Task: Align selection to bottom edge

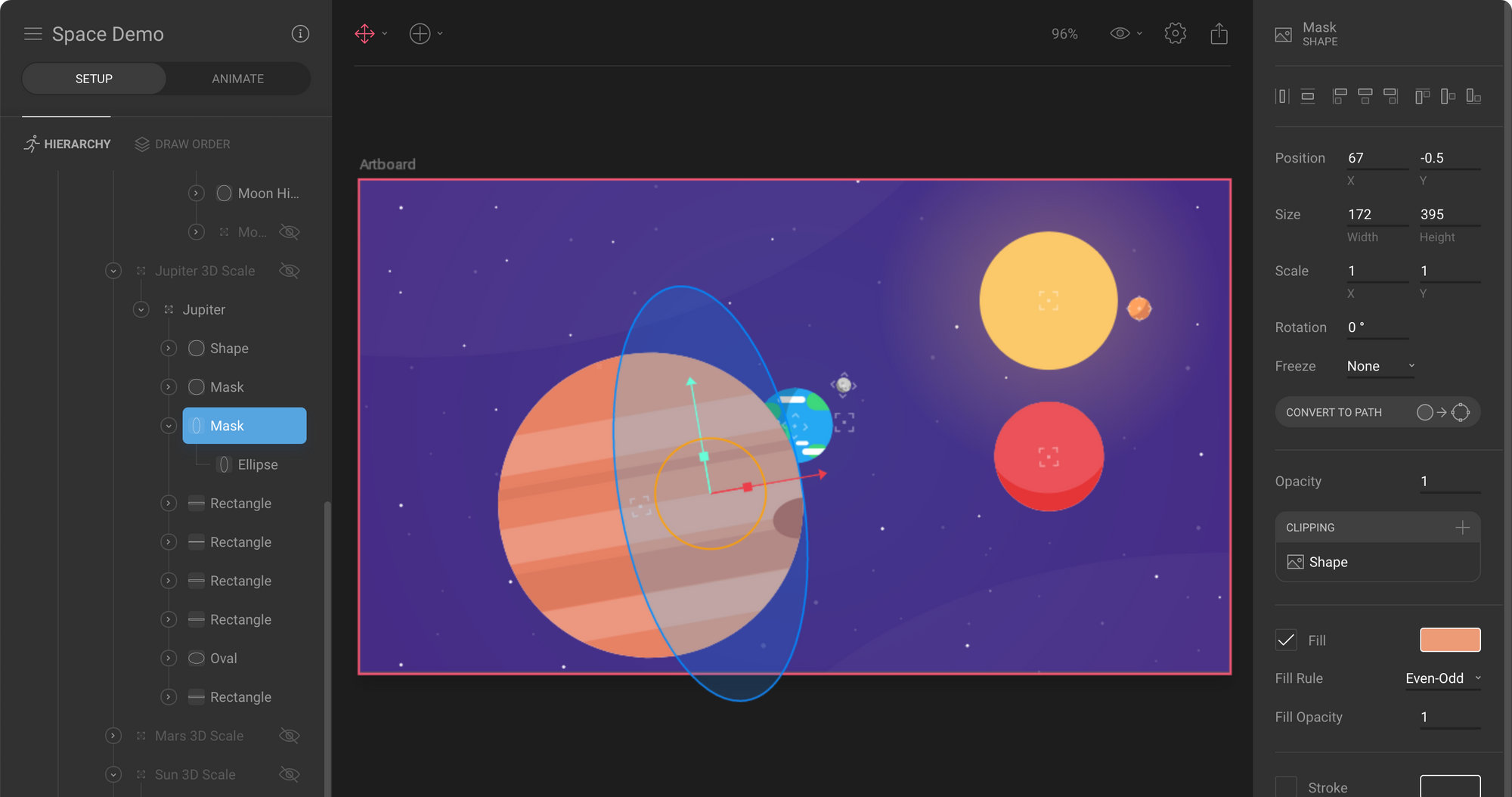Action: point(1473,96)
